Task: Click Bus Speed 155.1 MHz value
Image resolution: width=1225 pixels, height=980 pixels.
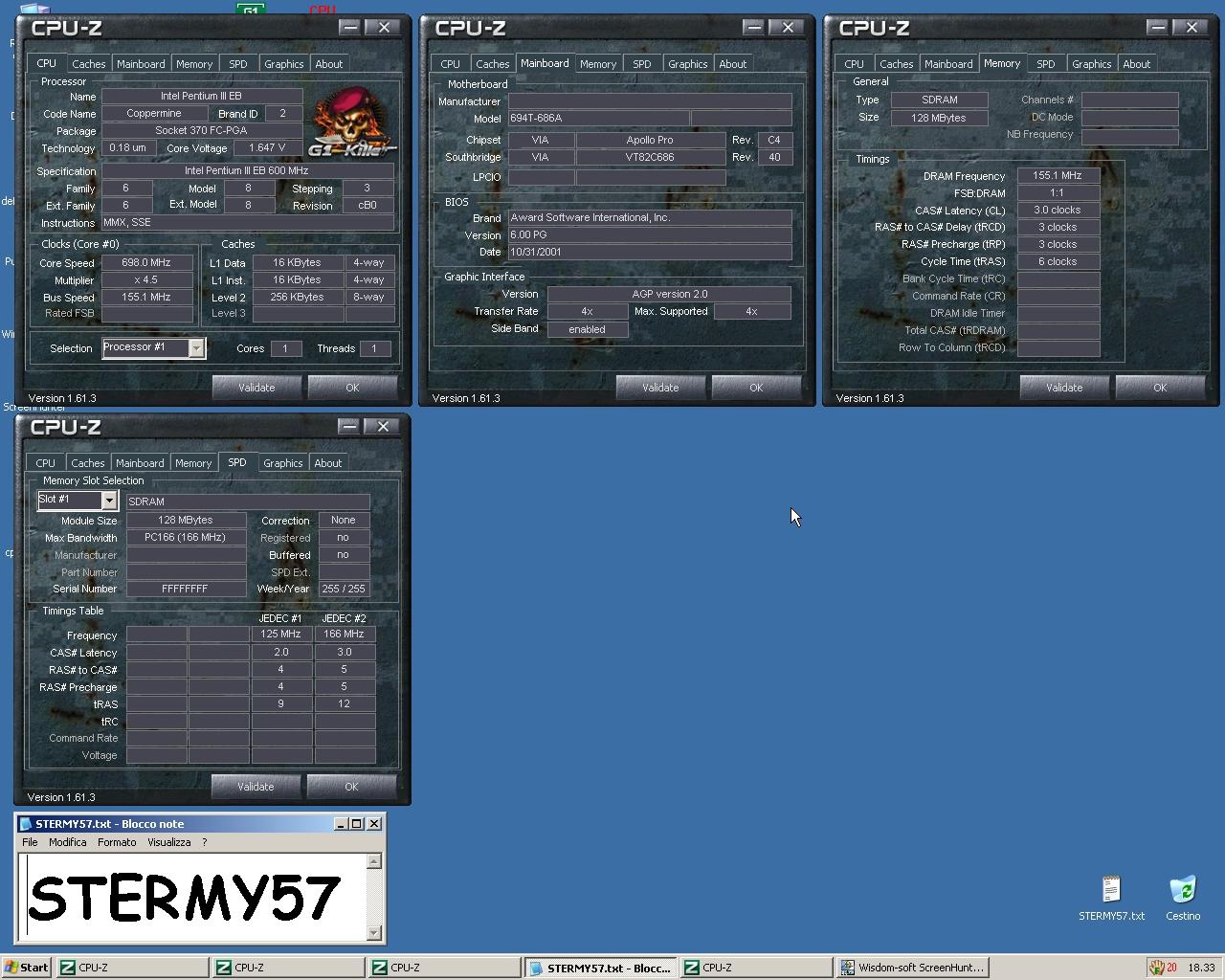Action: click(146, 298)
